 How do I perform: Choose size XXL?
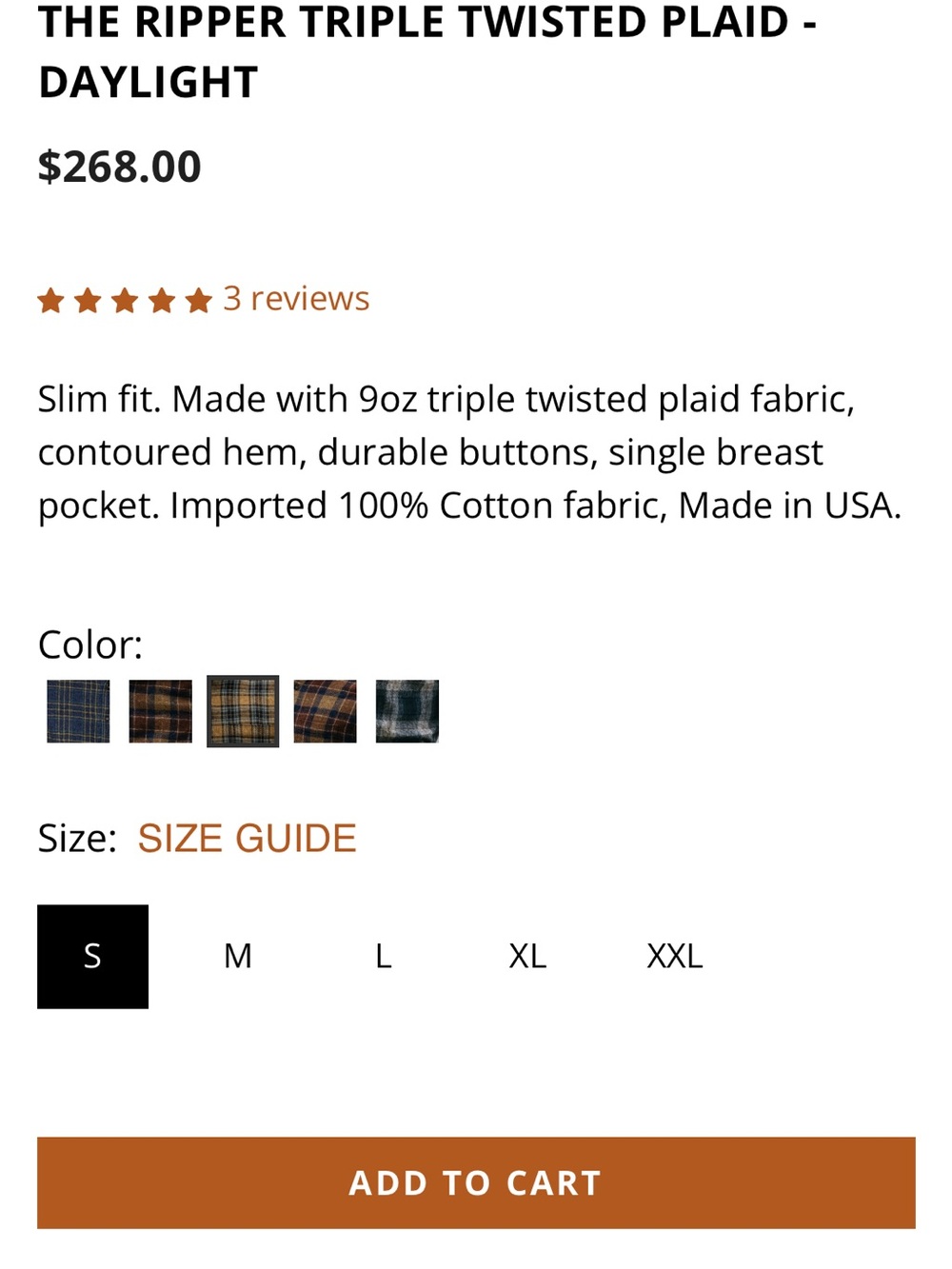pyautogui.click(x=675, y=957)
